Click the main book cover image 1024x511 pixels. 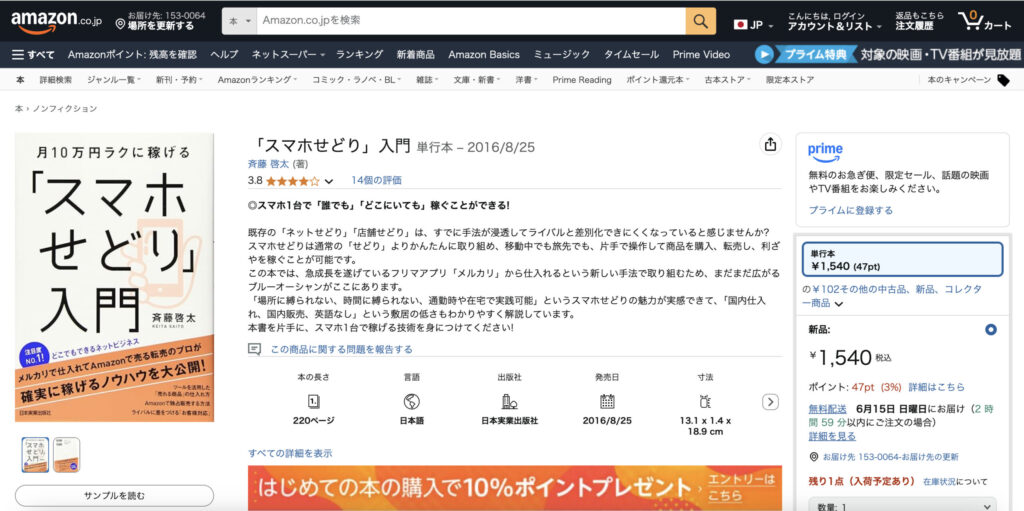click(115, 278)
